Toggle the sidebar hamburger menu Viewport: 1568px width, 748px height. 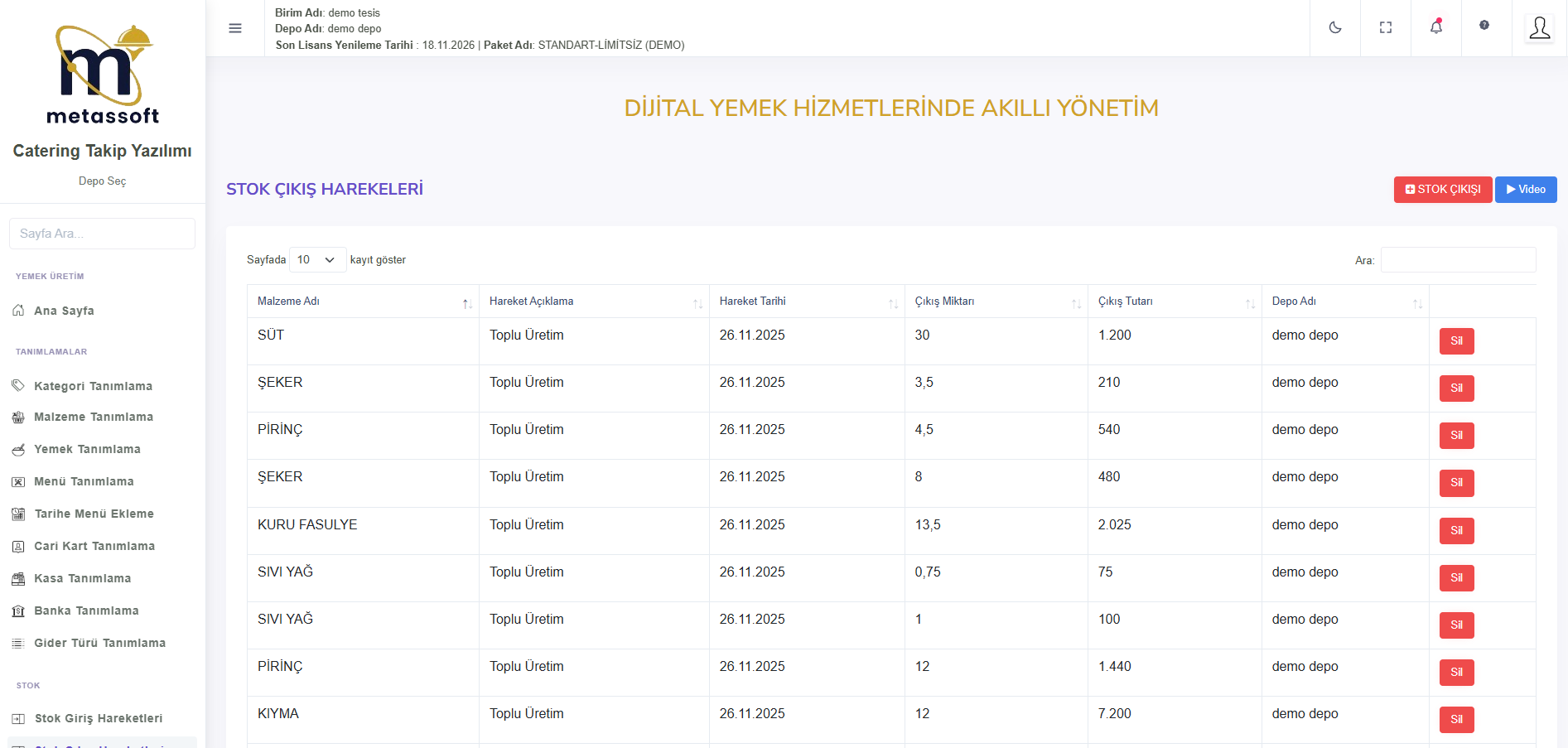235,28
